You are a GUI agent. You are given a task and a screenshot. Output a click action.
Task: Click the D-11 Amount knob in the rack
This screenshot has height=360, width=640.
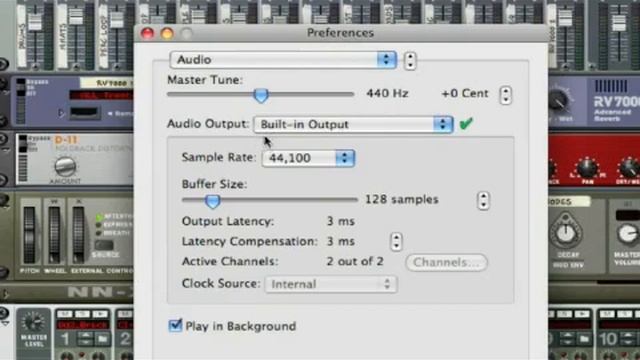point(65,166)
